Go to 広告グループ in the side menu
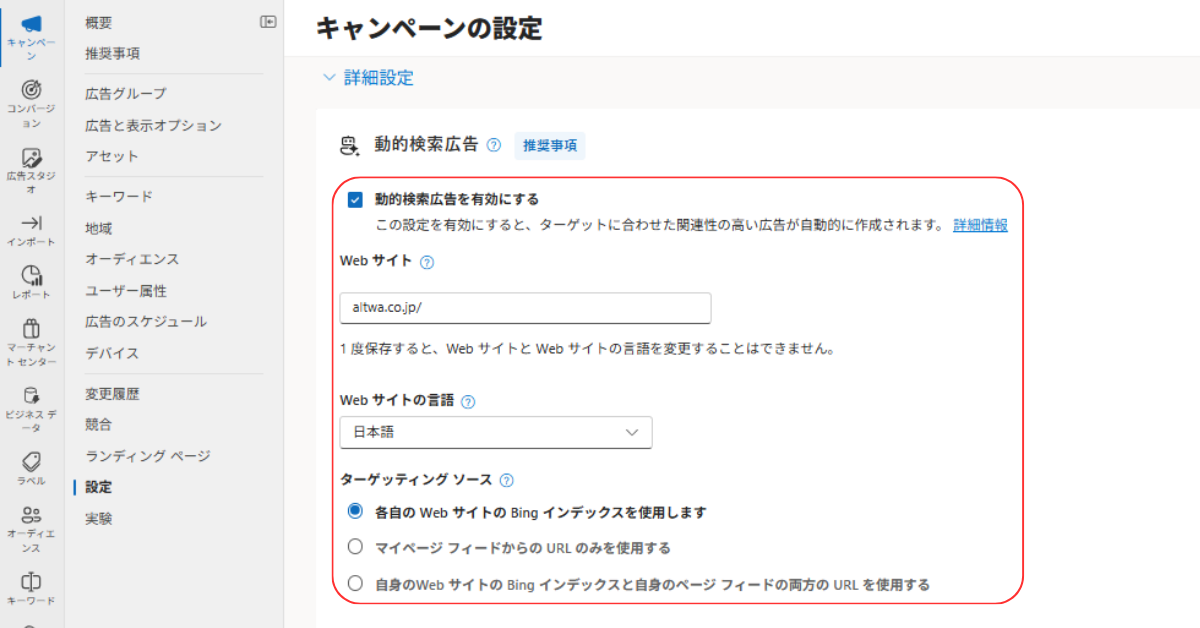The width and height of the screenshot is (1200, 628). (126, 94)
